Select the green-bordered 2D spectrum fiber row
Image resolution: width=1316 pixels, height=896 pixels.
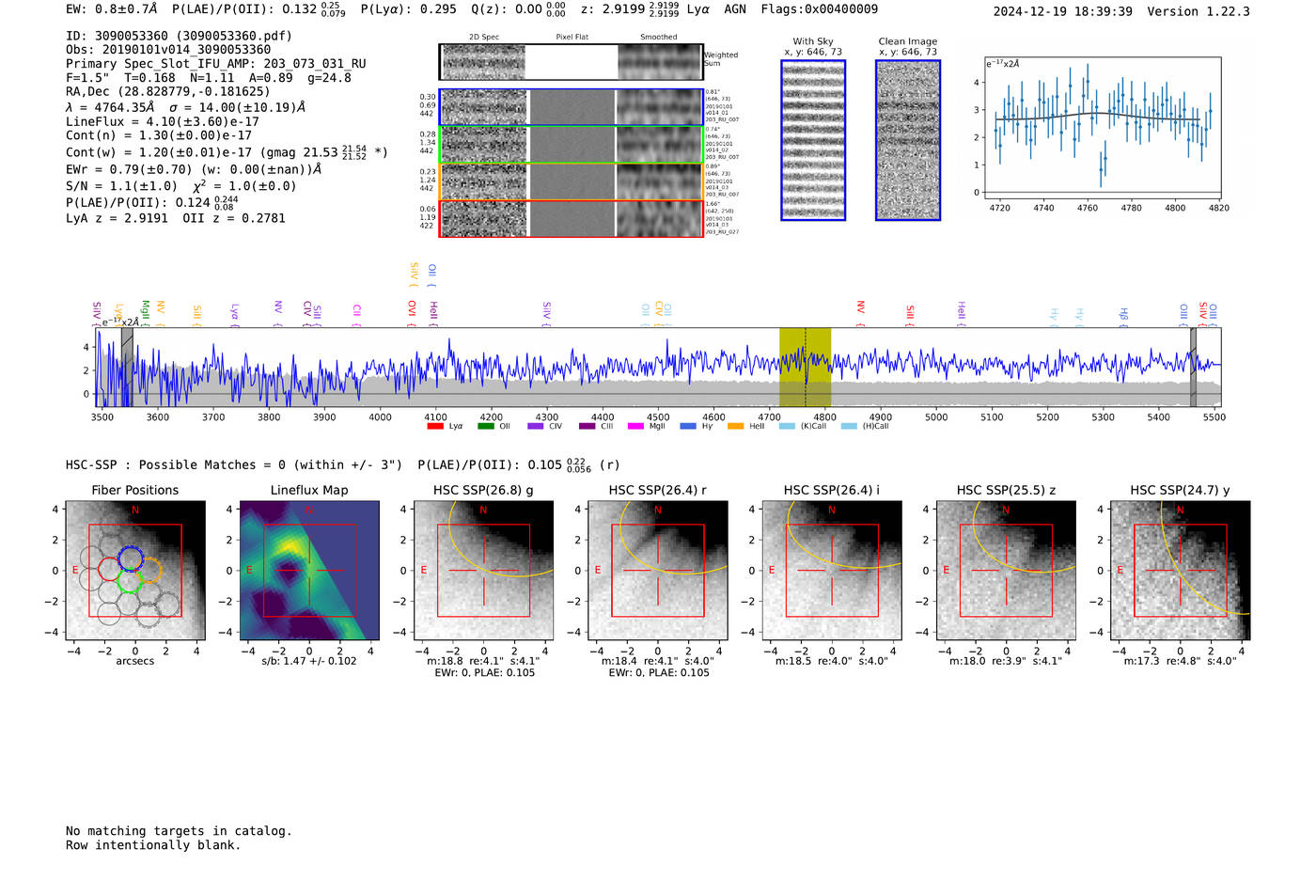(571, 145)
